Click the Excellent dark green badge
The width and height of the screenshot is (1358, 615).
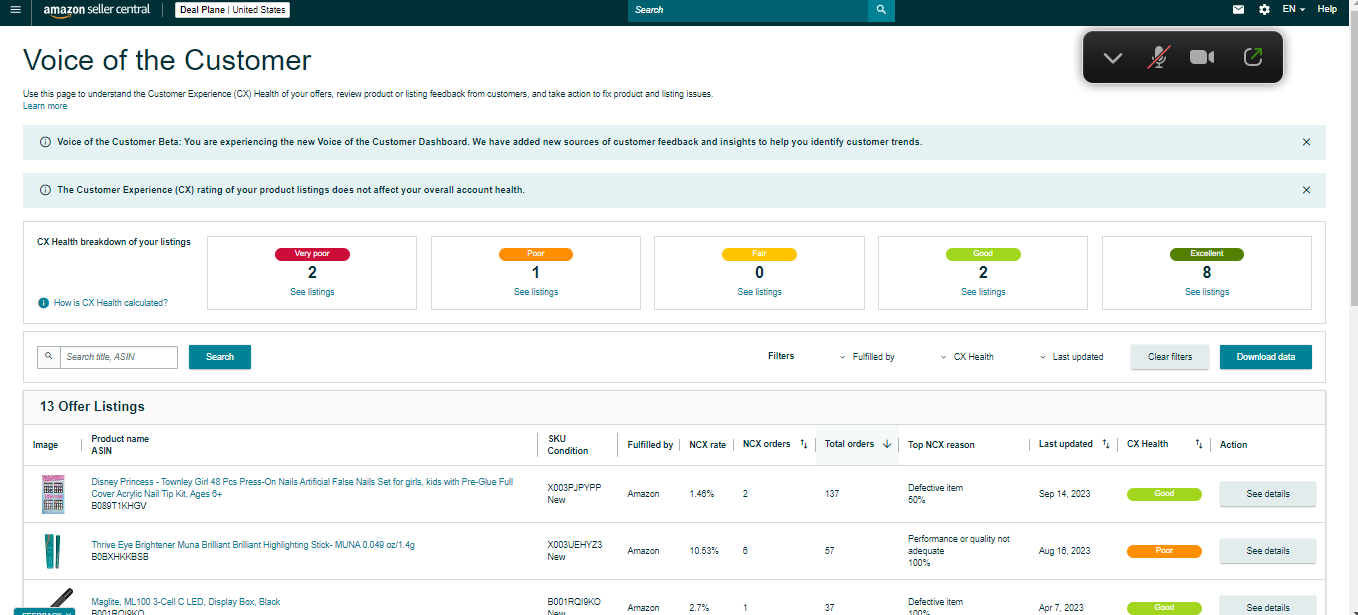pos(1207,254)
